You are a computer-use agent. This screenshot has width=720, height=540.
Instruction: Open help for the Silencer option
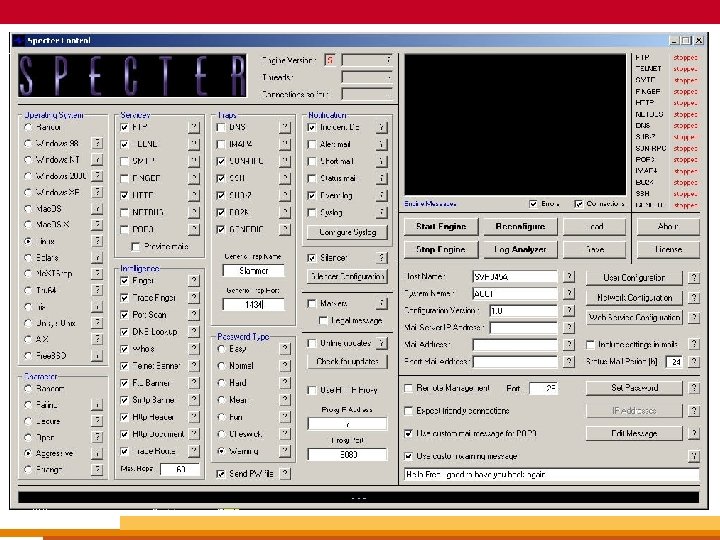381,258
